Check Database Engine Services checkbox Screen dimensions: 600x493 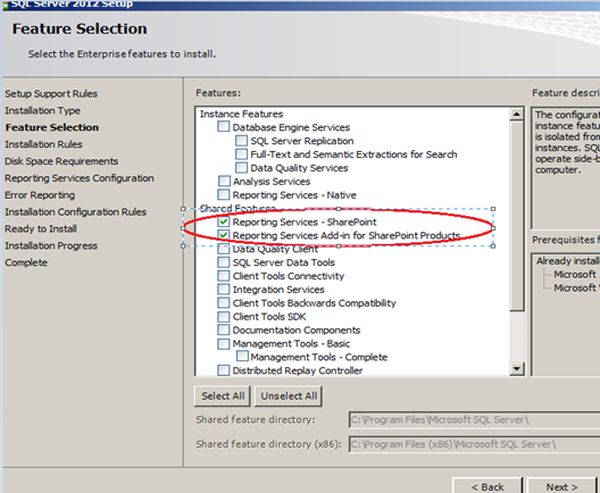click(223, 127)
